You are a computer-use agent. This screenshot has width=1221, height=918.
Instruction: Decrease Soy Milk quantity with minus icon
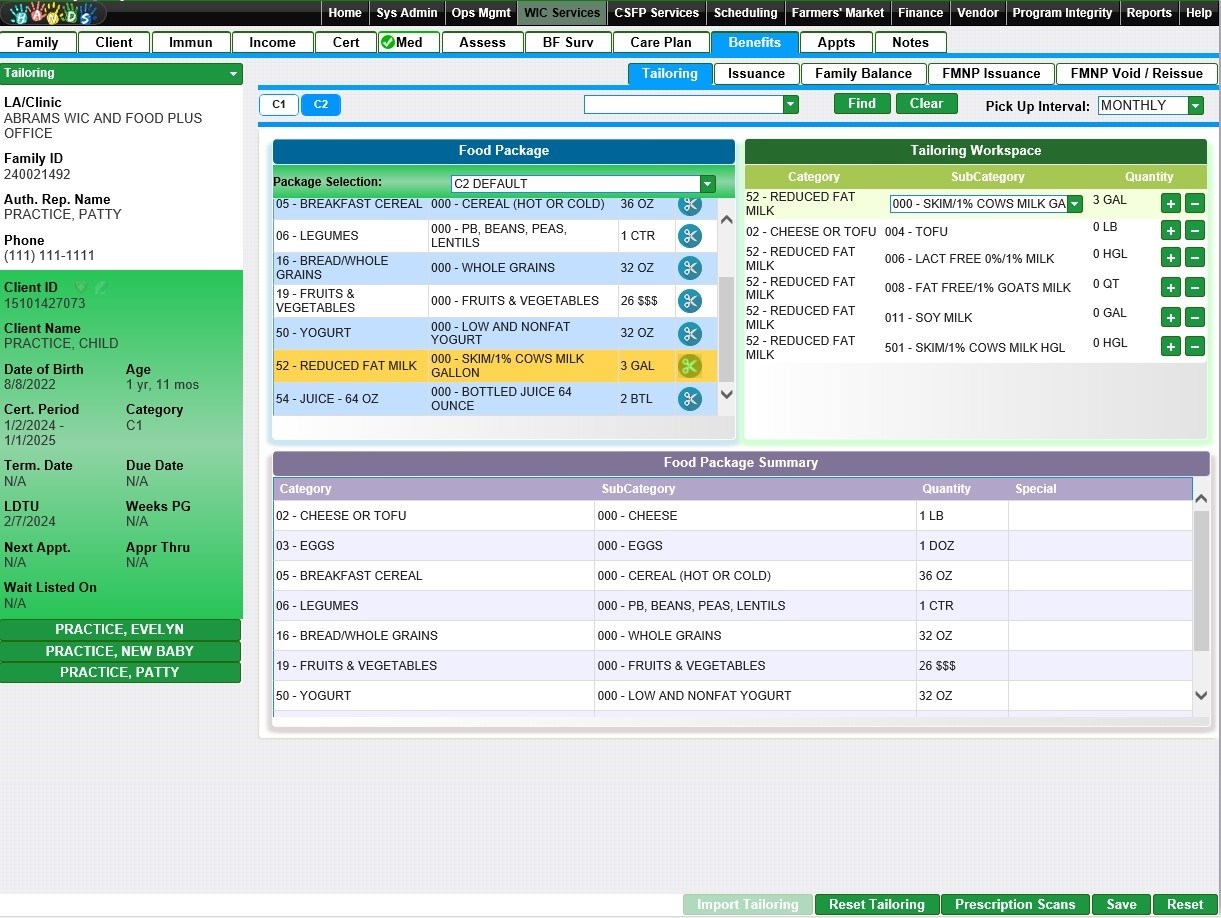pyautogui.click(x=1194, y=317)
